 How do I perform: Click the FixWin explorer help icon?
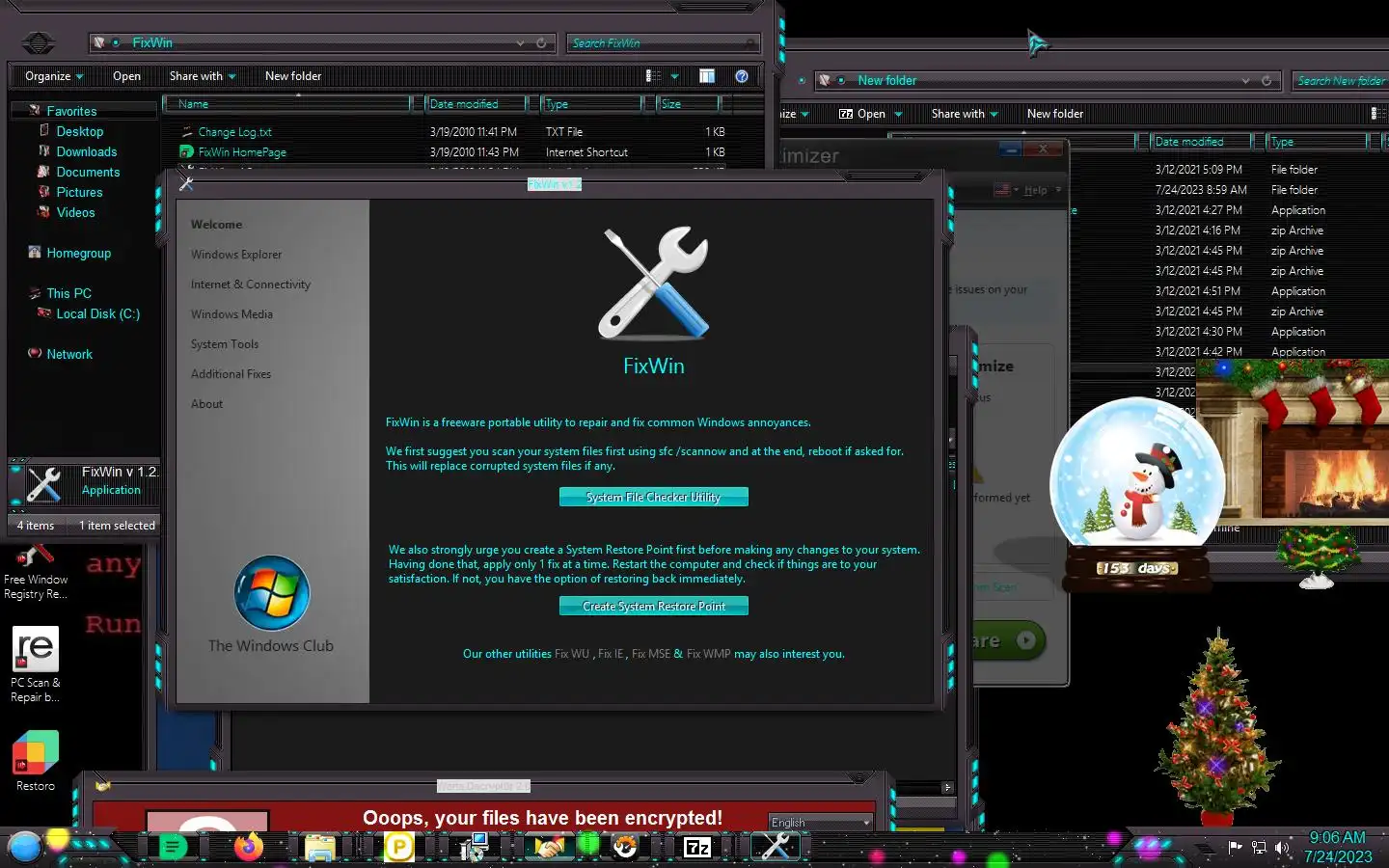point(742,76)
